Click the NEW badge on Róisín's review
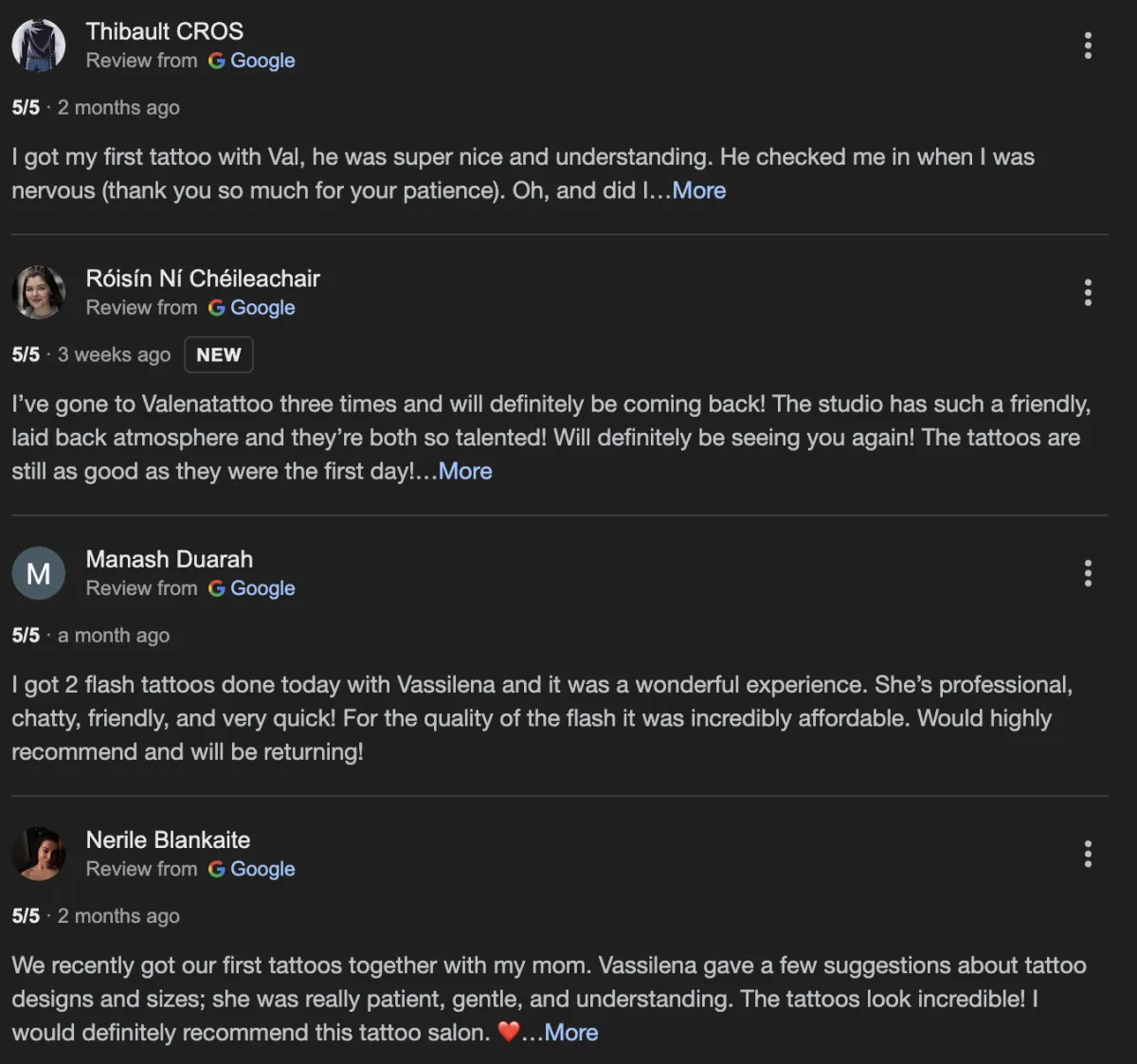 tap(219, 355)
